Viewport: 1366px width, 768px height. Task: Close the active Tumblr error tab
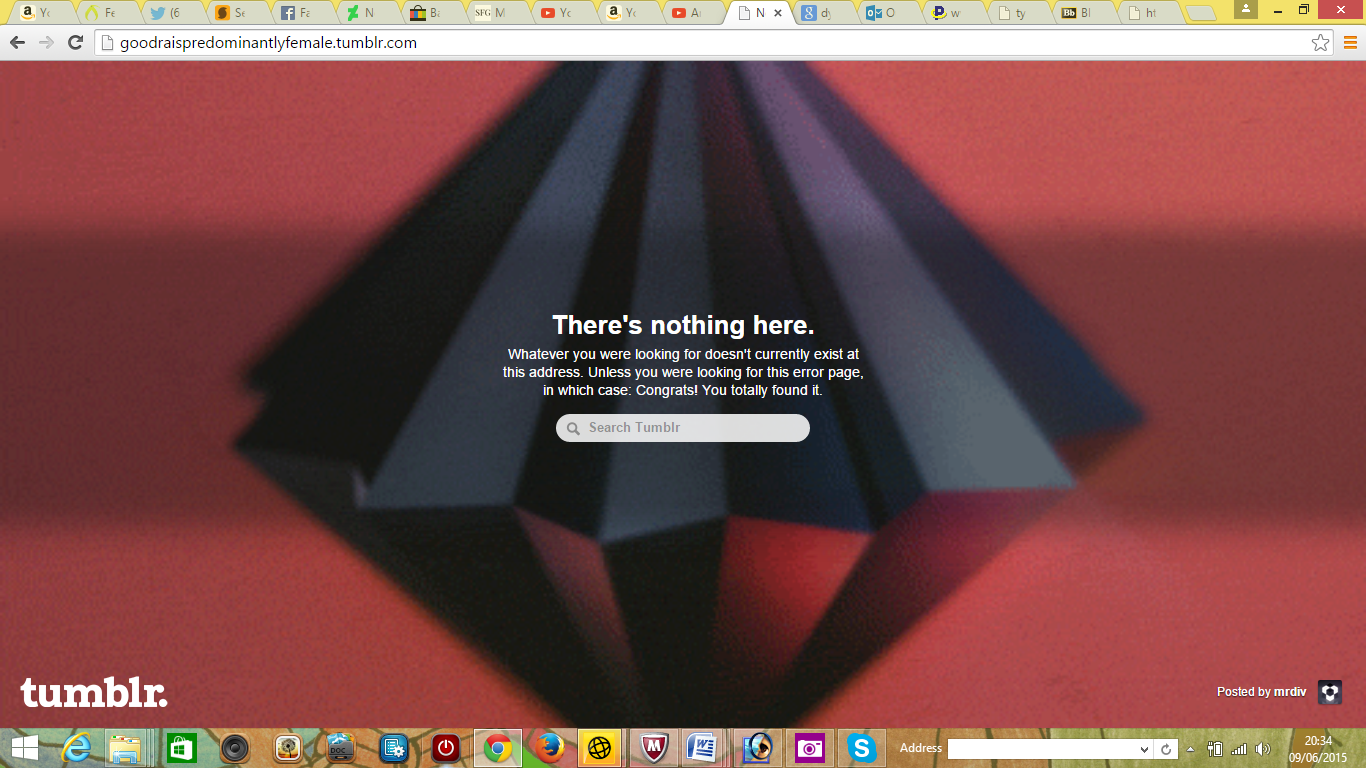point(778,13)
